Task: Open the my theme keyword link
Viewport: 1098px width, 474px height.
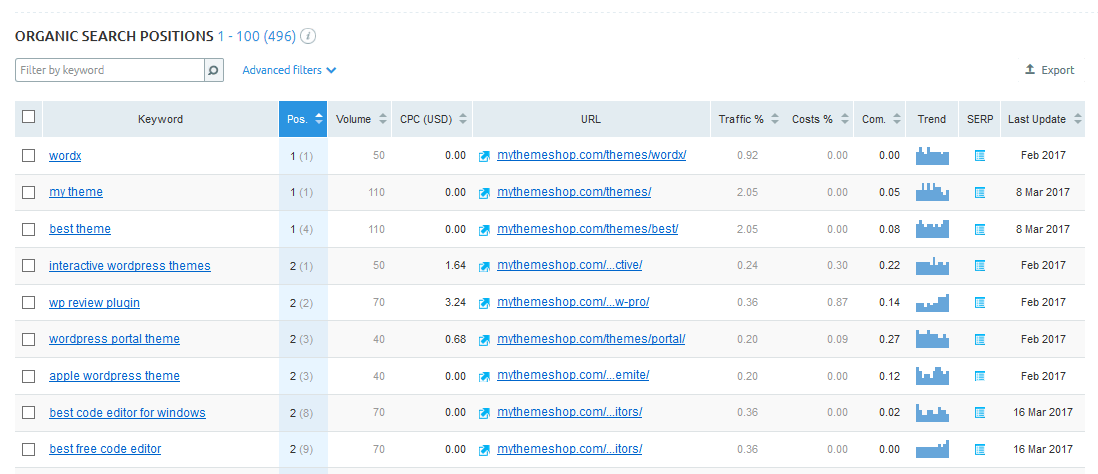Action: point(76,192)
